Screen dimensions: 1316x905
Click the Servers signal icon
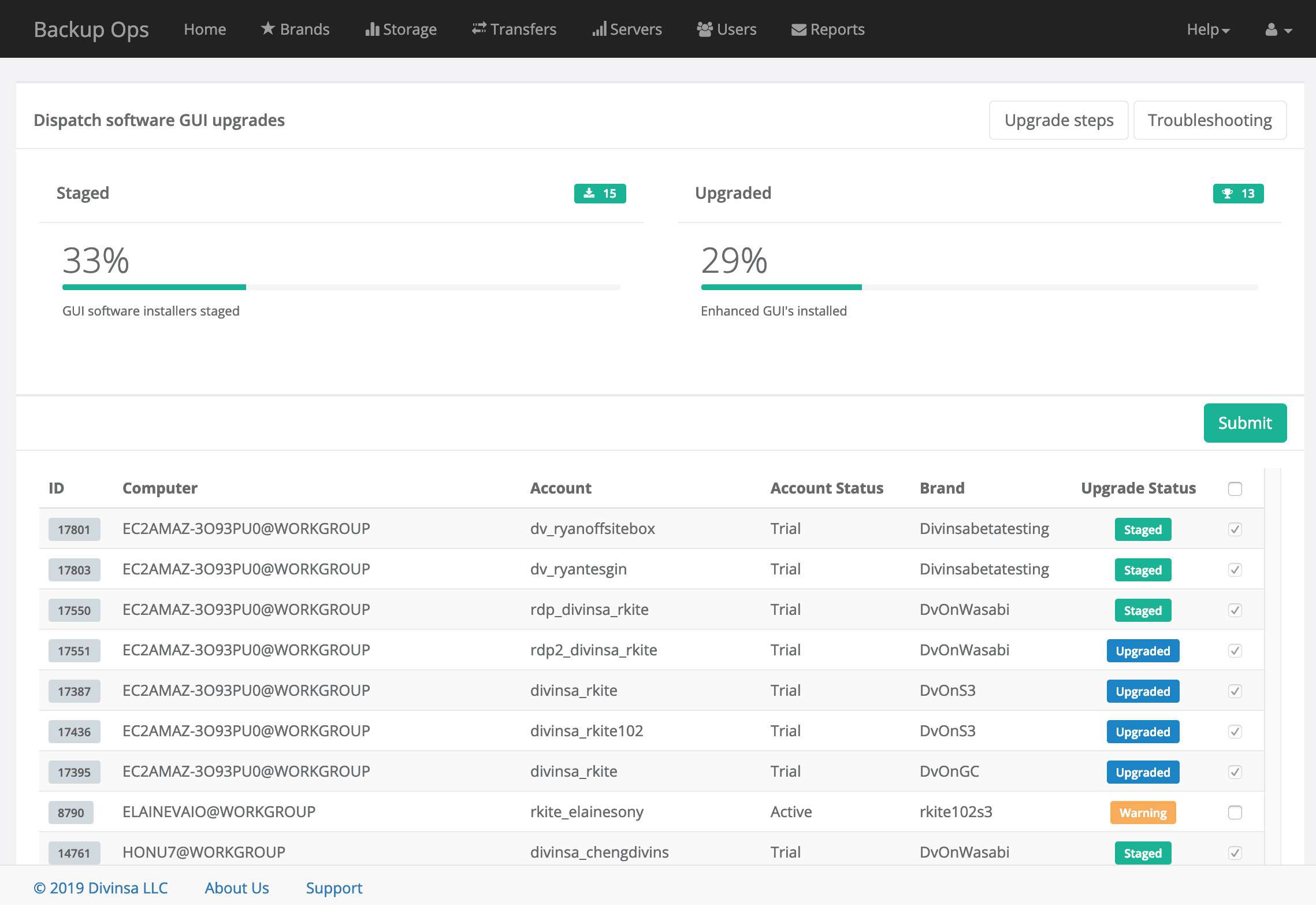click(599, 29)
